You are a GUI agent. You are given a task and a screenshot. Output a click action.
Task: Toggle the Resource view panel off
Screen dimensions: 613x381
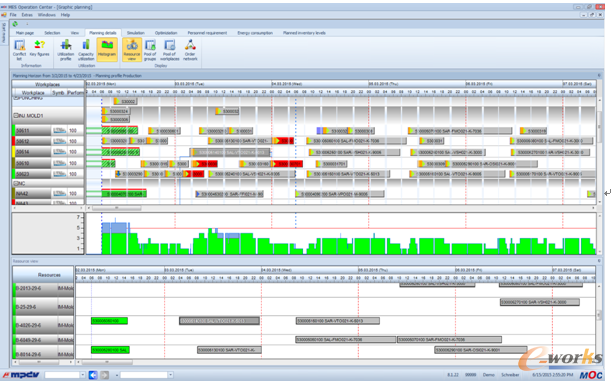tap(132, 50)
